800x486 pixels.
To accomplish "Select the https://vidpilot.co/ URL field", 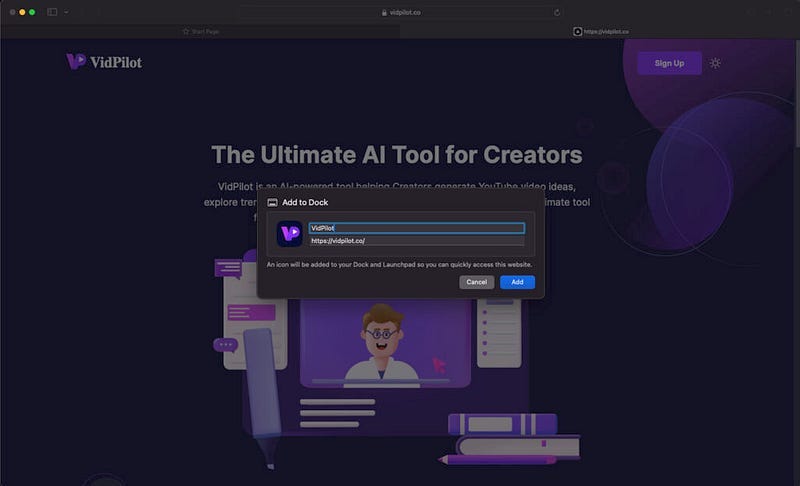I will [x=416, y=241].
